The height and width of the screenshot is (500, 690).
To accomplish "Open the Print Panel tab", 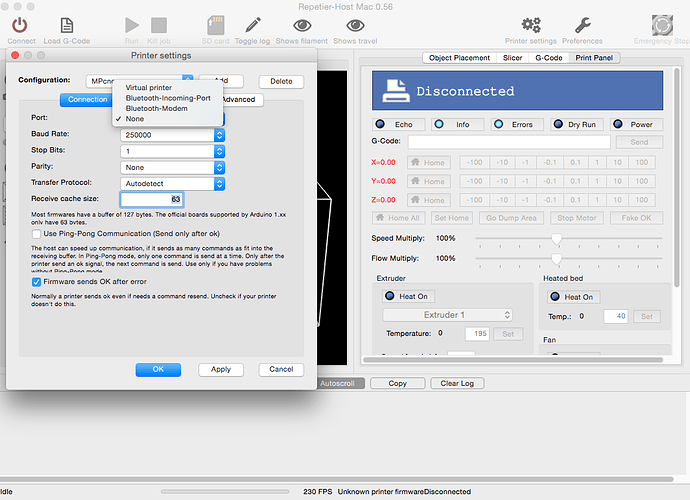I will (x=594, y=58).
